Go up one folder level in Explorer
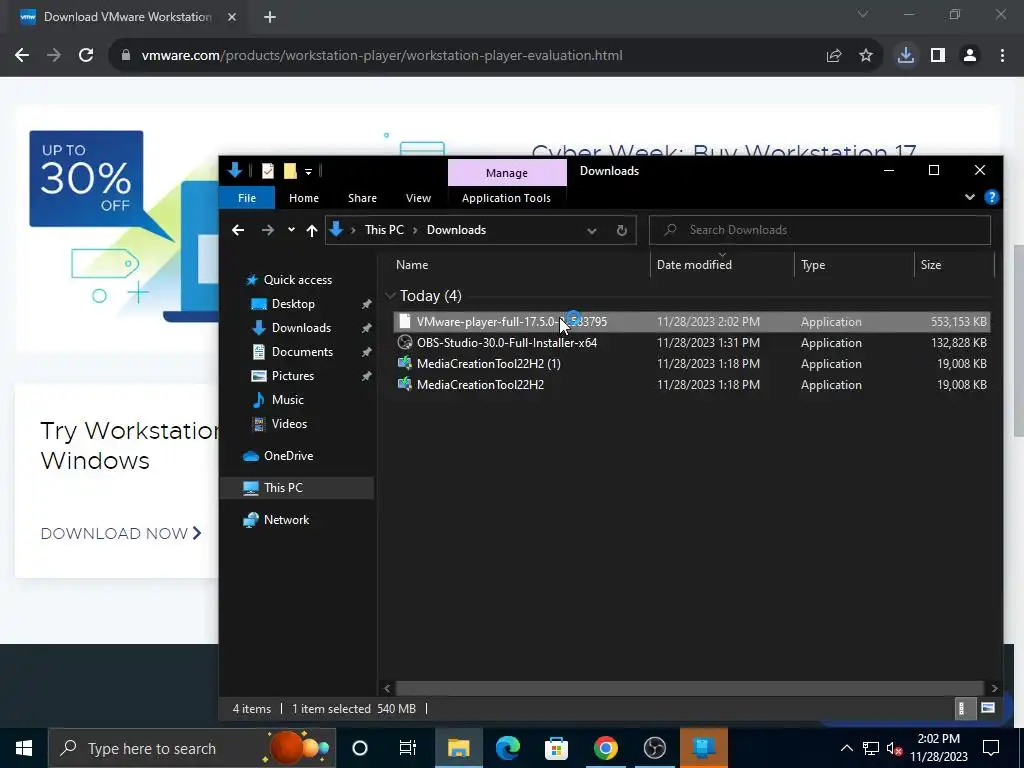 (x=312, y=230)
